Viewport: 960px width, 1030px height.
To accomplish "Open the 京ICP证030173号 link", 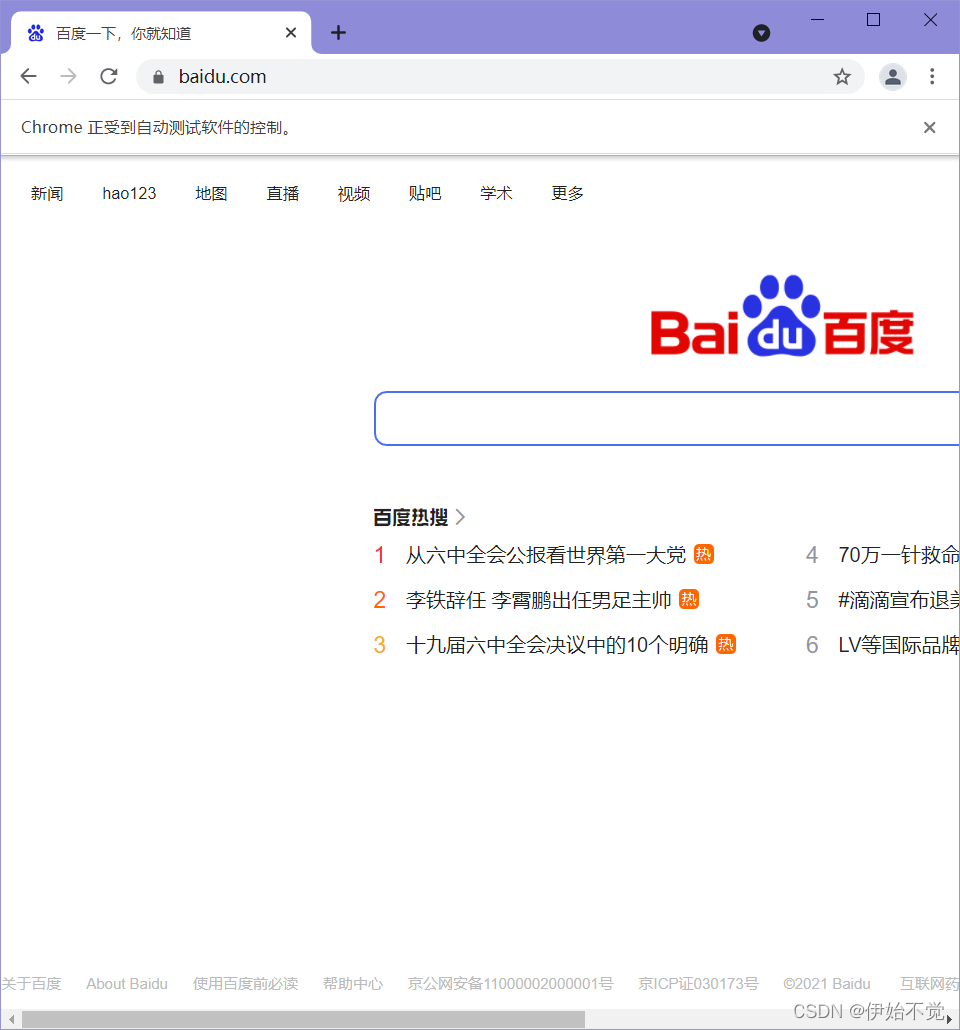I will [698, 983].
